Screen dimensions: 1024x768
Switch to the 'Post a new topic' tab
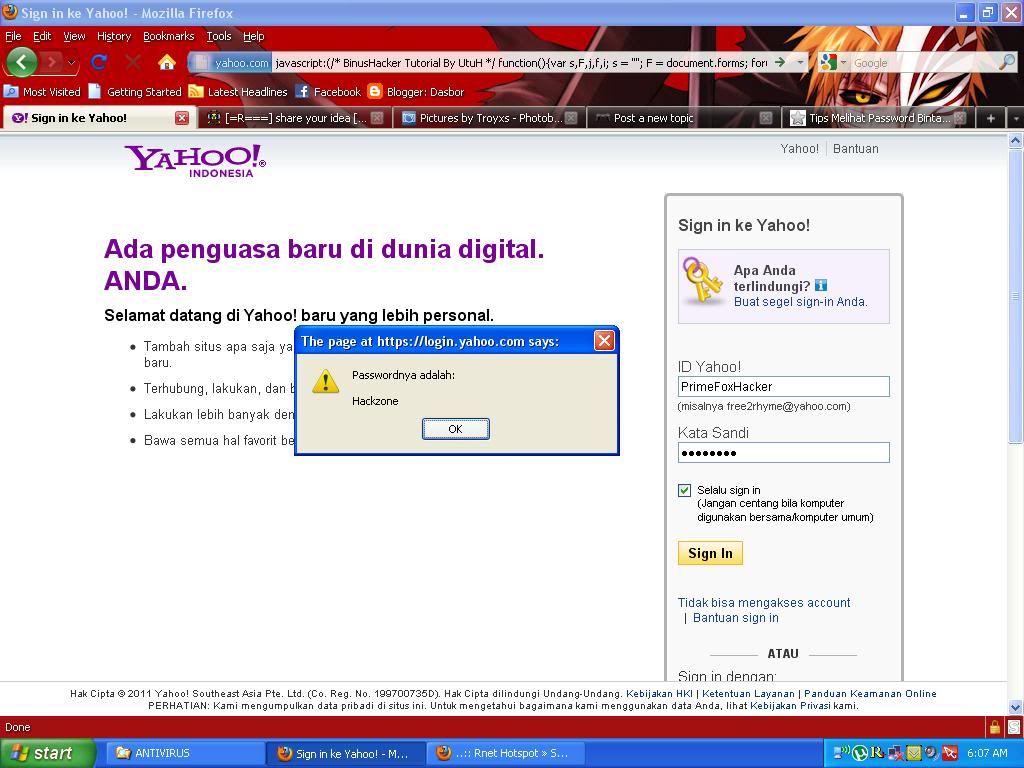[x=684, y=118]
